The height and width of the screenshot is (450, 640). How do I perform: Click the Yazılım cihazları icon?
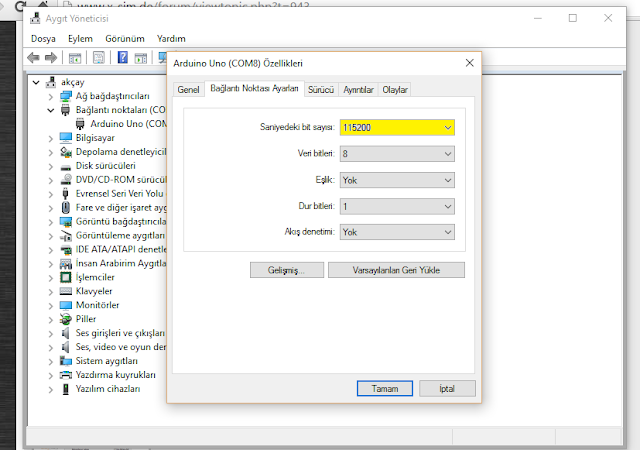click(x=65, y=389)
